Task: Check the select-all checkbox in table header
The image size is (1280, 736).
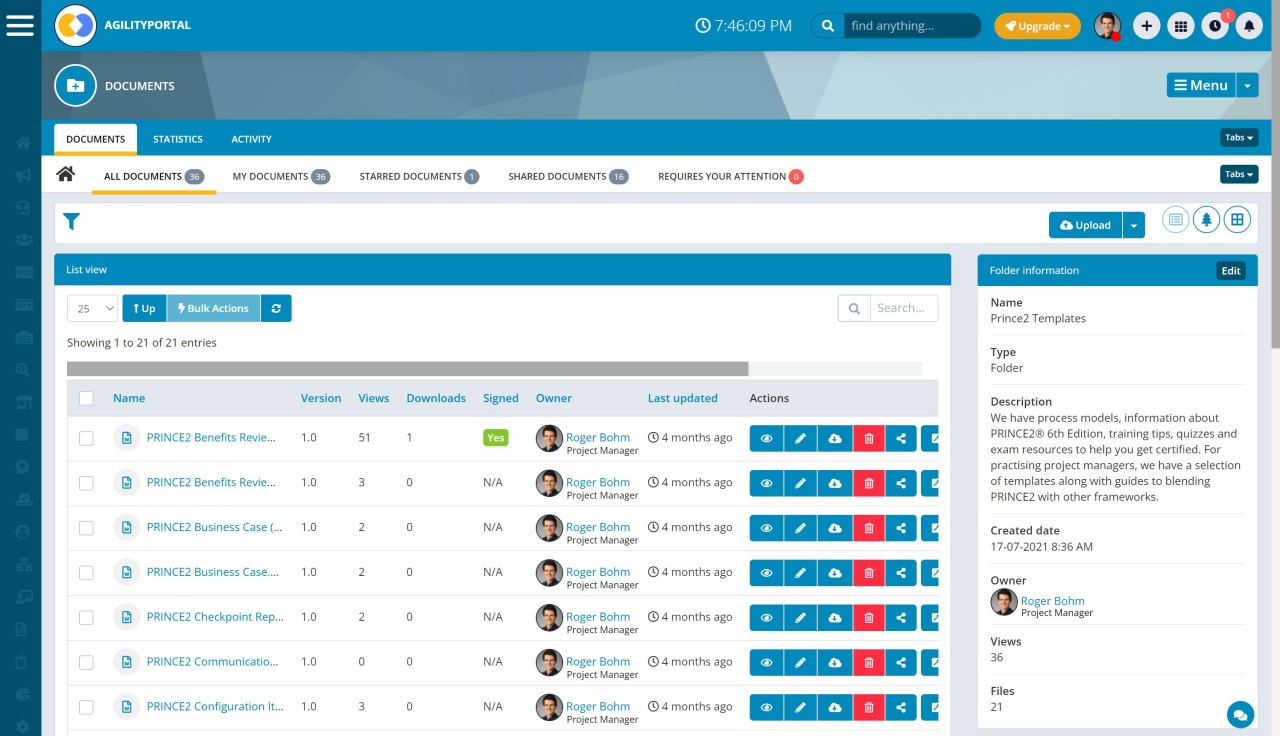Action: pos(86,397)
